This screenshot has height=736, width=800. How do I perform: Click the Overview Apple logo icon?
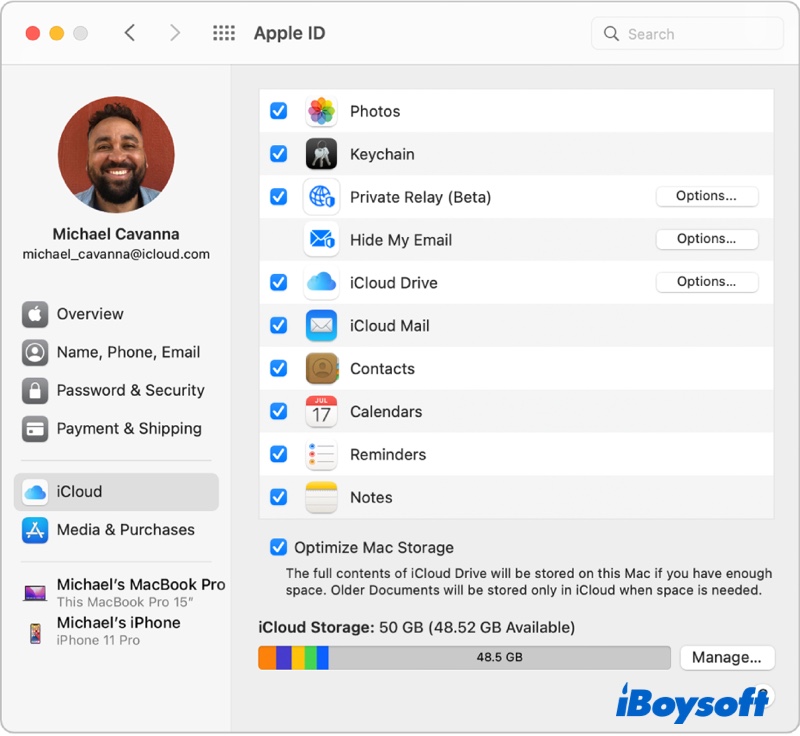pos(35,314)
